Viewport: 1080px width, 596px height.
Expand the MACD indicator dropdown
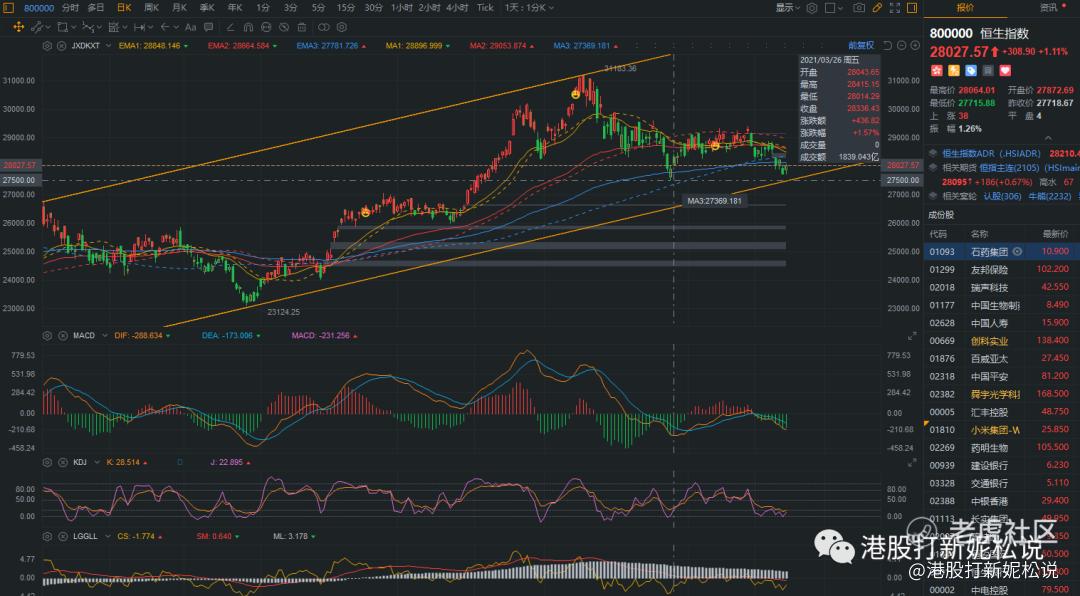click(x=105, y=336)
